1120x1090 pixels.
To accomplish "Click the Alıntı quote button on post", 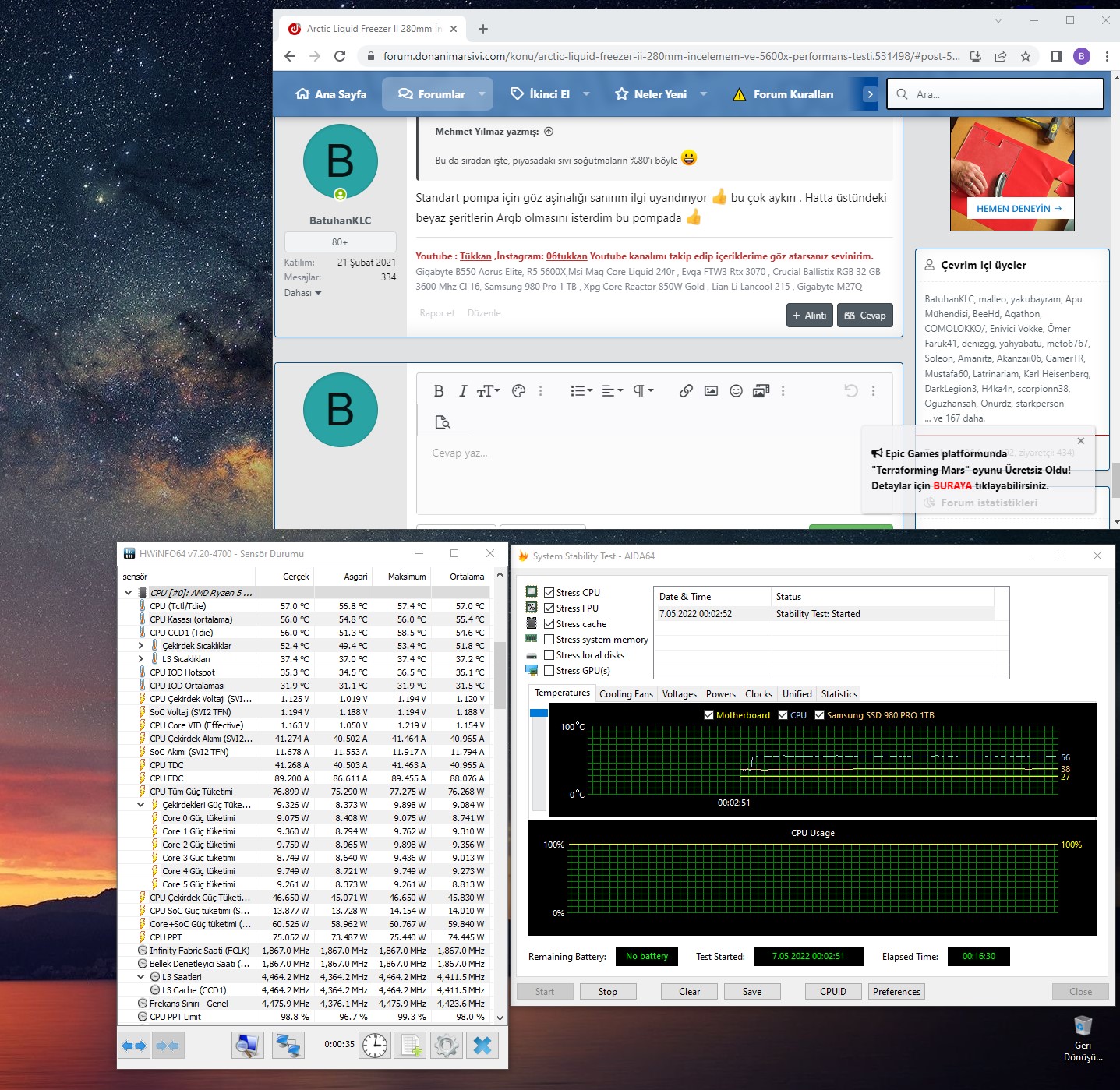I will 810,316.
